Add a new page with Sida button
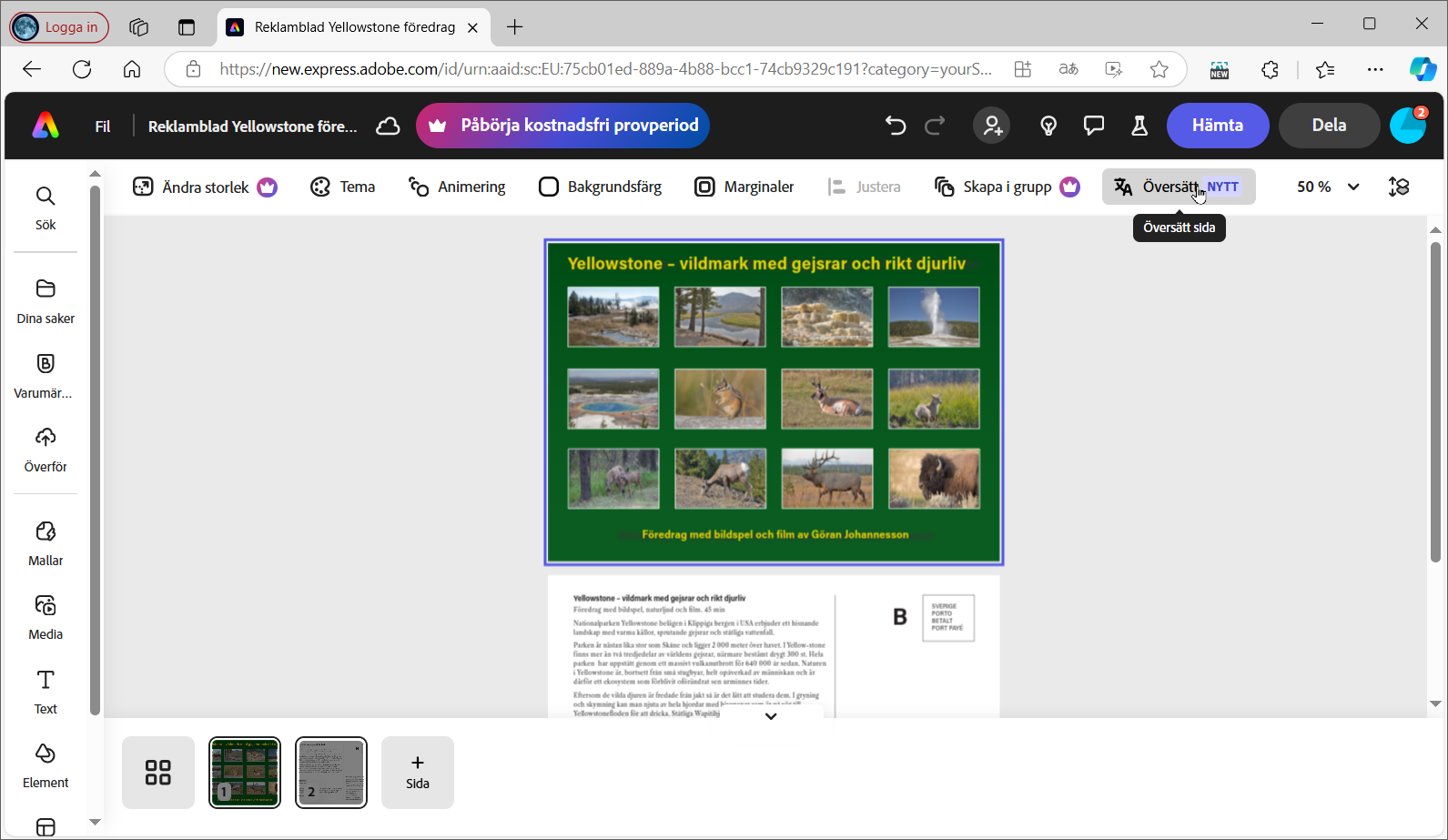The image size is (1448, 840). (x=418, y=773)
